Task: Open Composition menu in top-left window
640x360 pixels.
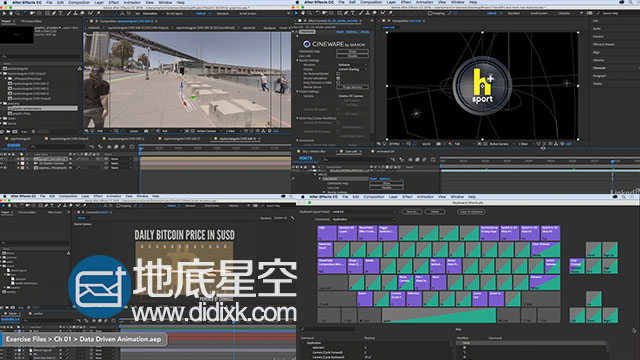Action: pos(79,2)
